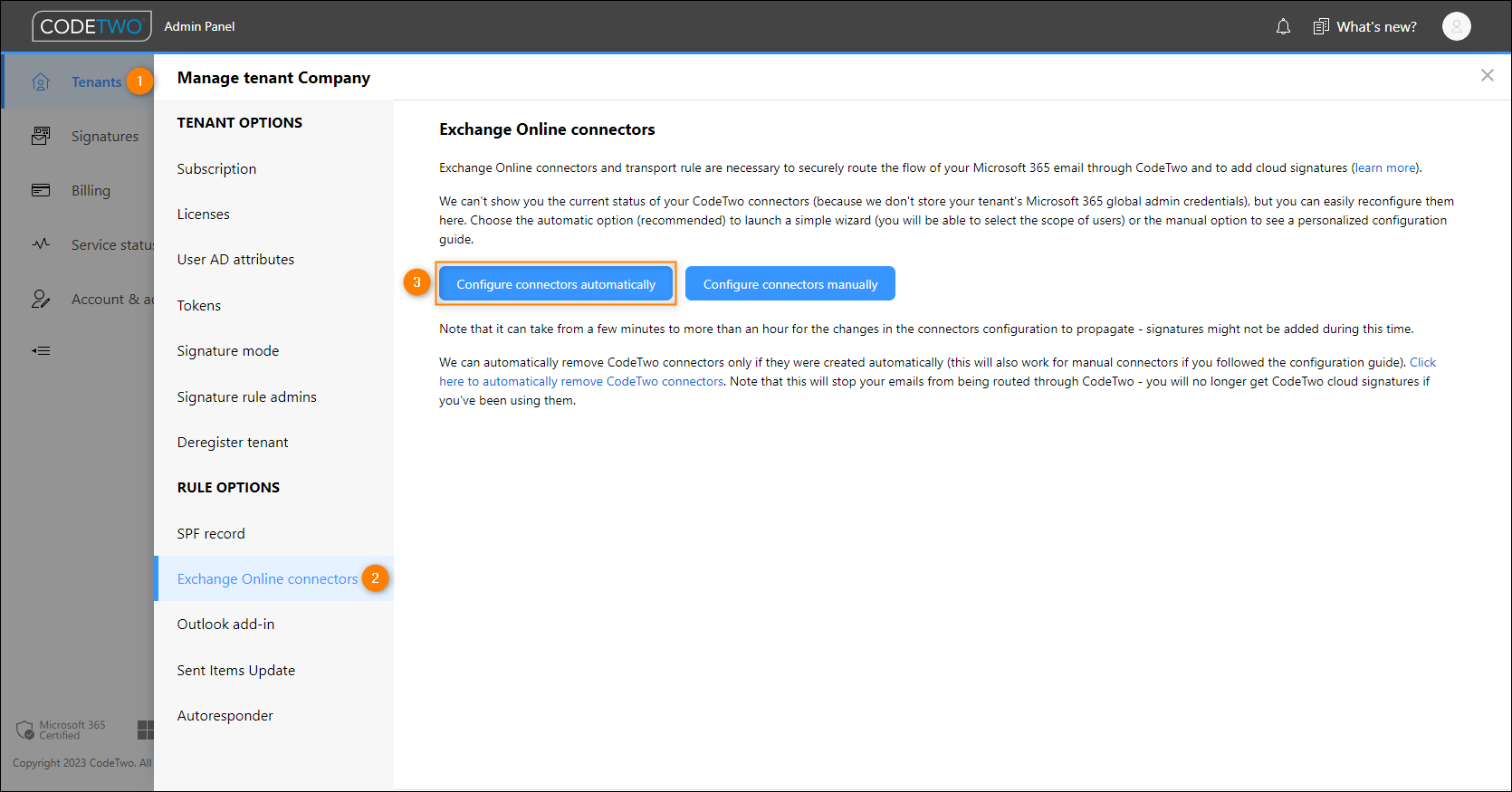
Task: Click the Manage tenant Company title
Action: coord(273,78)
